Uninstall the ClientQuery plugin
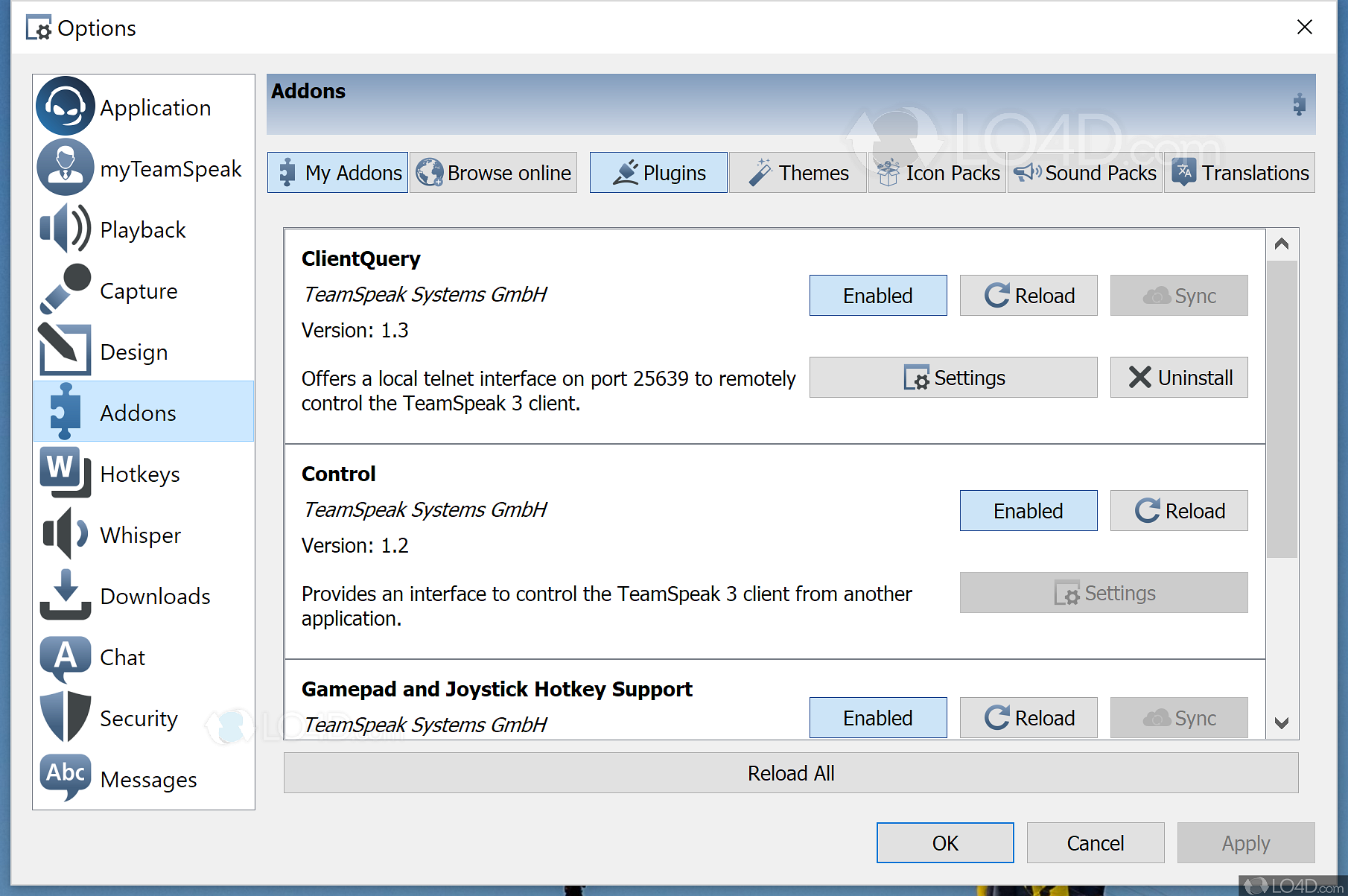The height and width of the screenshot is (896, 1348). (1178, 378)
